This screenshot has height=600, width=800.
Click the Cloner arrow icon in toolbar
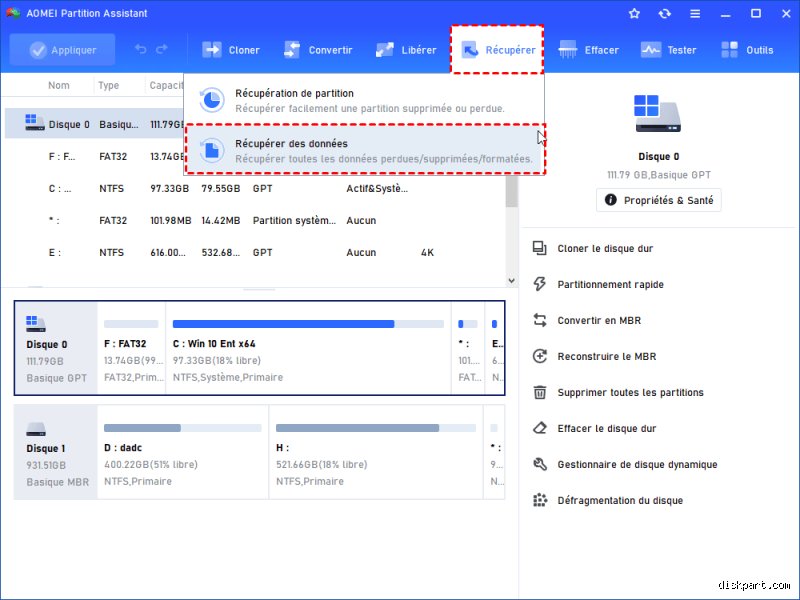click(212, 50)
